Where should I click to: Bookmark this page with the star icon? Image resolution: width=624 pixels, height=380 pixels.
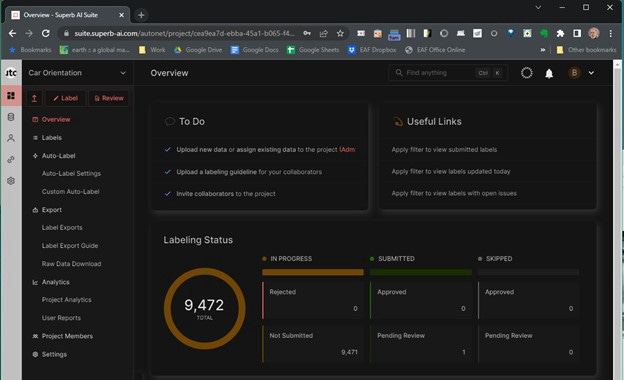click(340, 33)
